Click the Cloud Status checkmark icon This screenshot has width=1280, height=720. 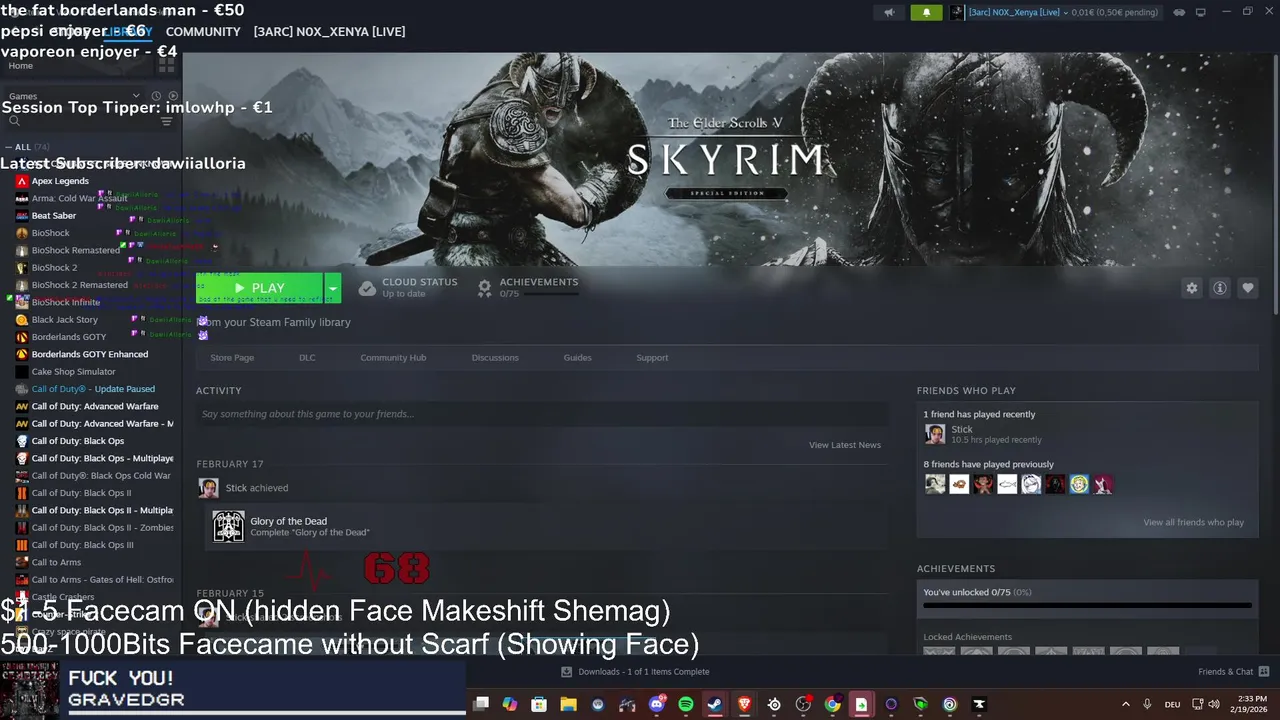tap(367, 288)
